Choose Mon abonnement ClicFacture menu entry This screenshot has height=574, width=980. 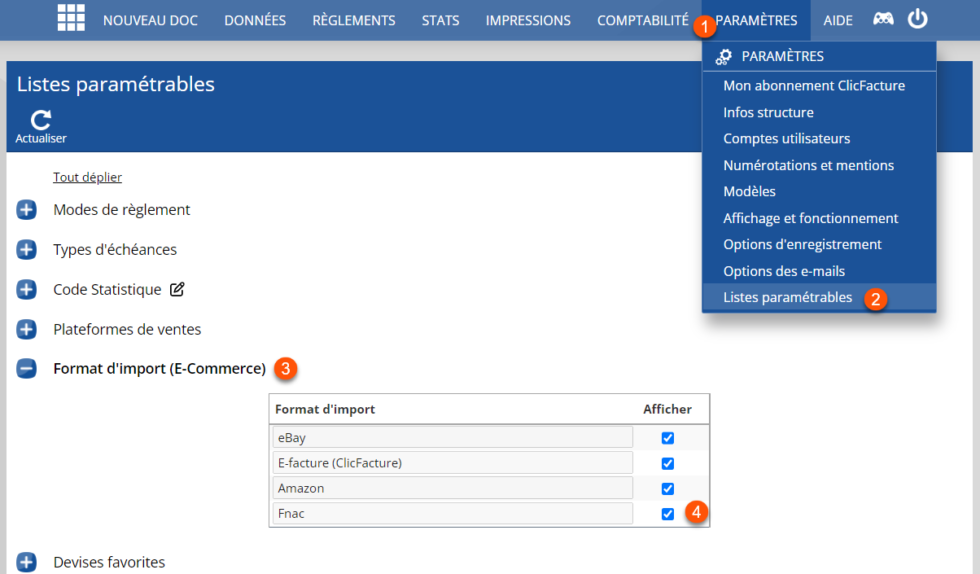coord(814,86)
